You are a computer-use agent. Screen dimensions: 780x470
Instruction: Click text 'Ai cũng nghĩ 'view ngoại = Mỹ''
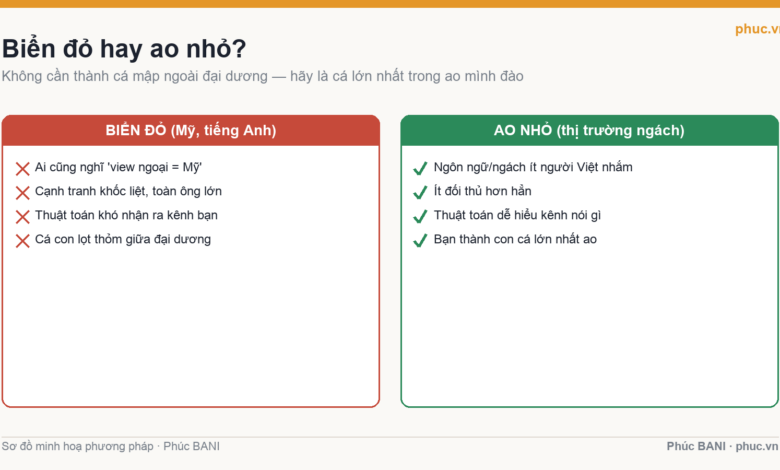(x=118, y=168)
